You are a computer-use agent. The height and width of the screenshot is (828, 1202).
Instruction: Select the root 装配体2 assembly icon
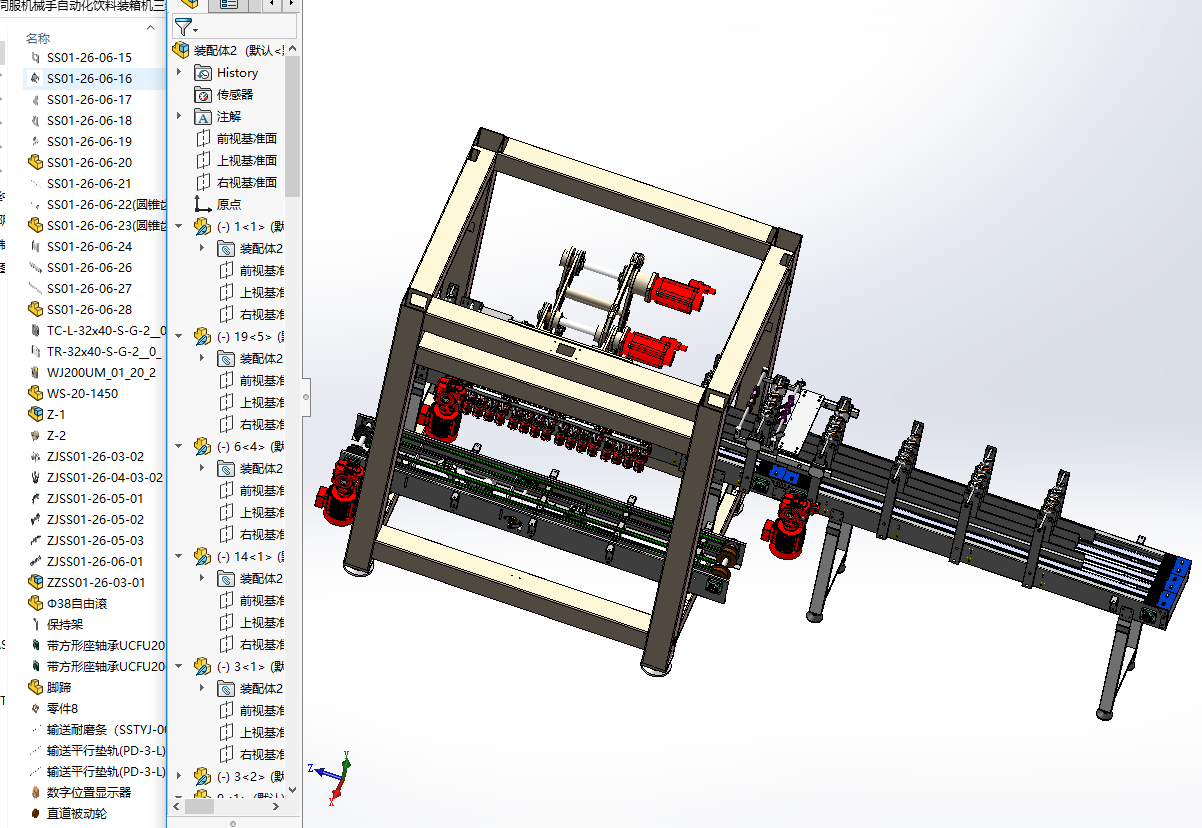pos(181,50)
